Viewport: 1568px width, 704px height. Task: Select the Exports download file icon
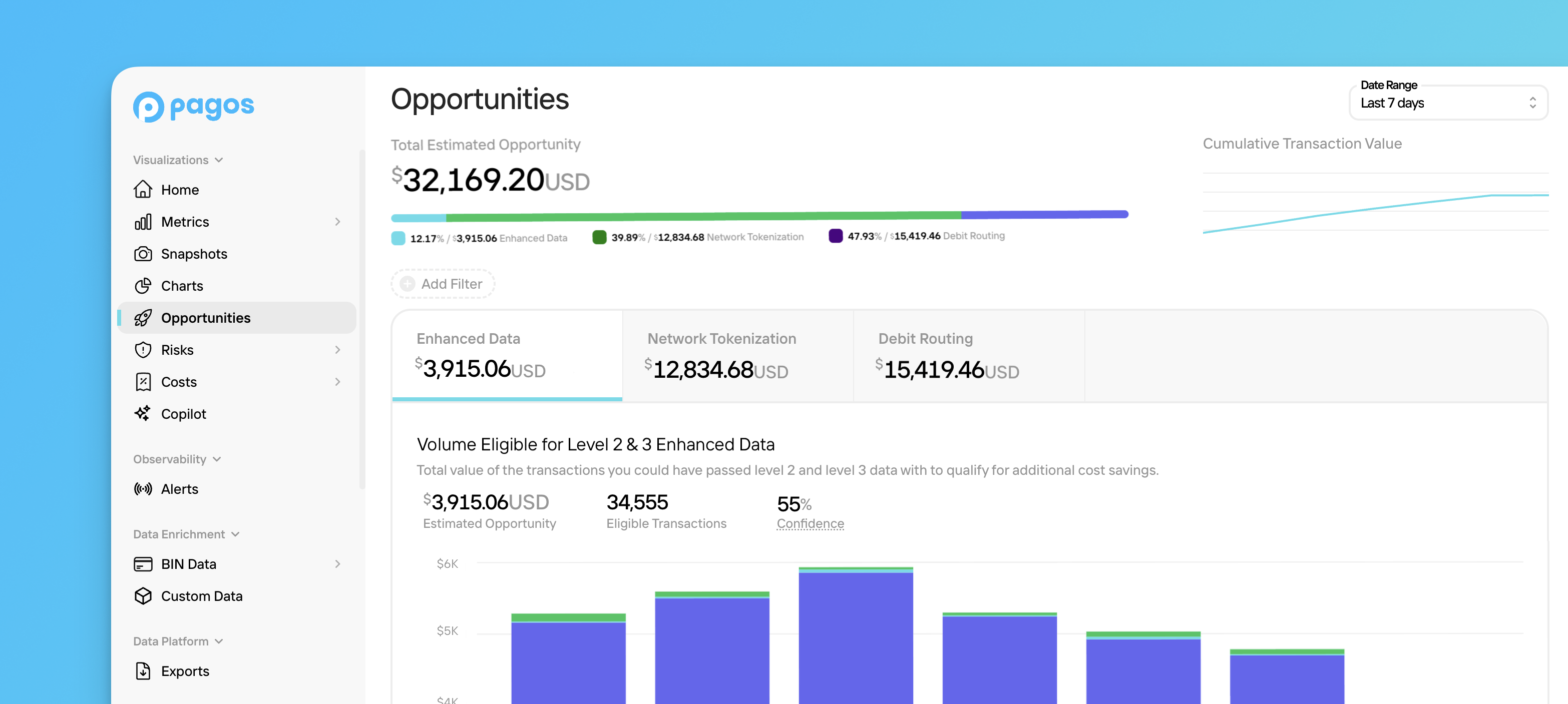click(143, 670)
